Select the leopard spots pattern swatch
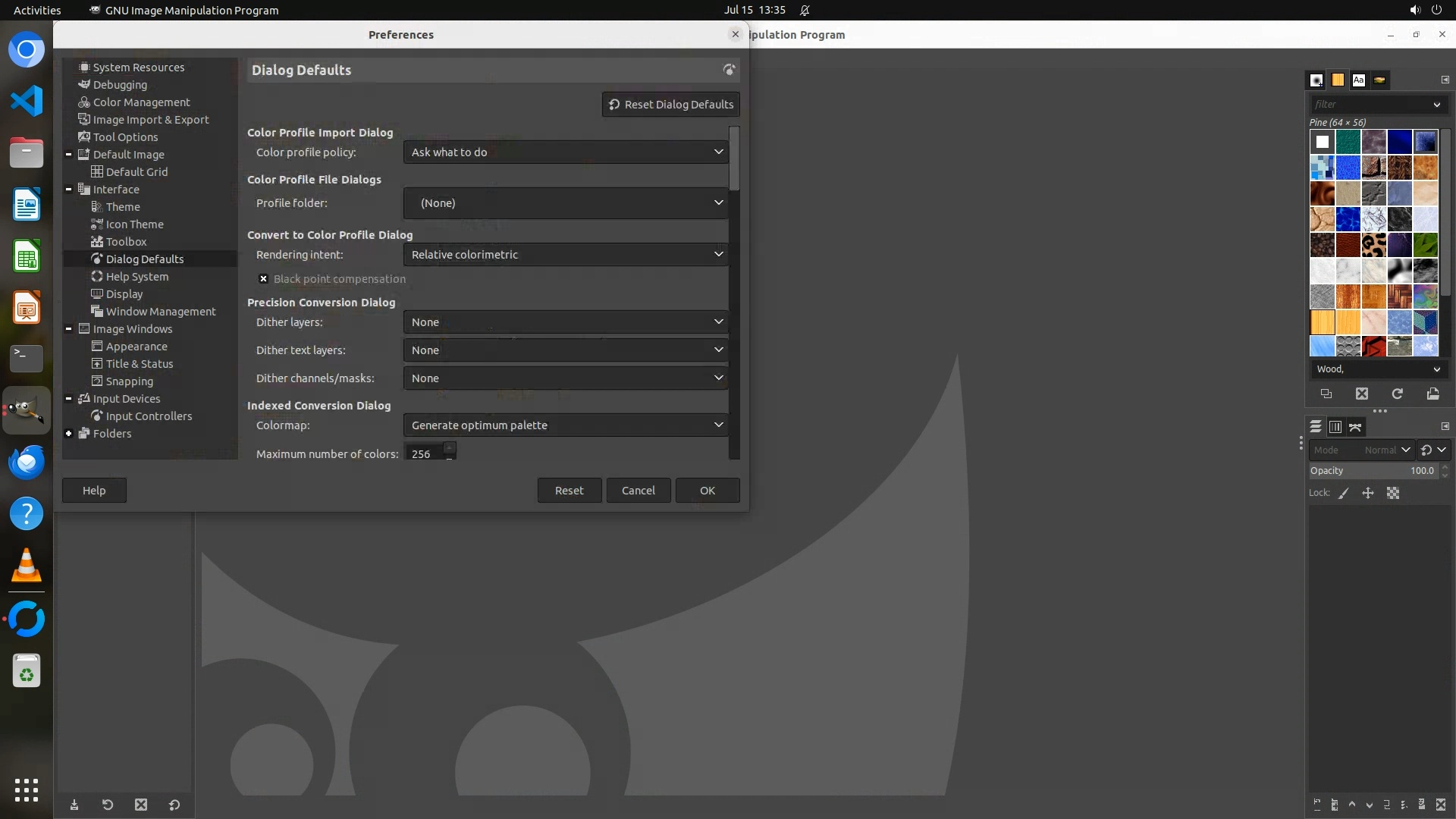This screenshot has height=819, width=1456. coord(1373,245)
